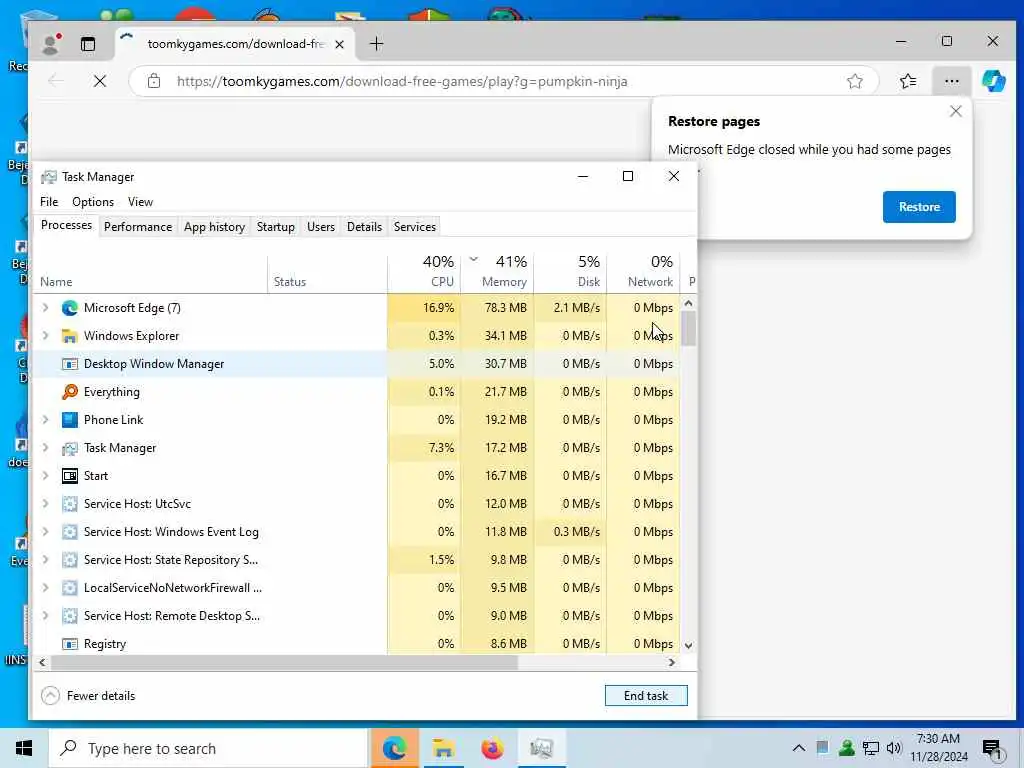Open File Explorer from the taskbar

(443, 748)
